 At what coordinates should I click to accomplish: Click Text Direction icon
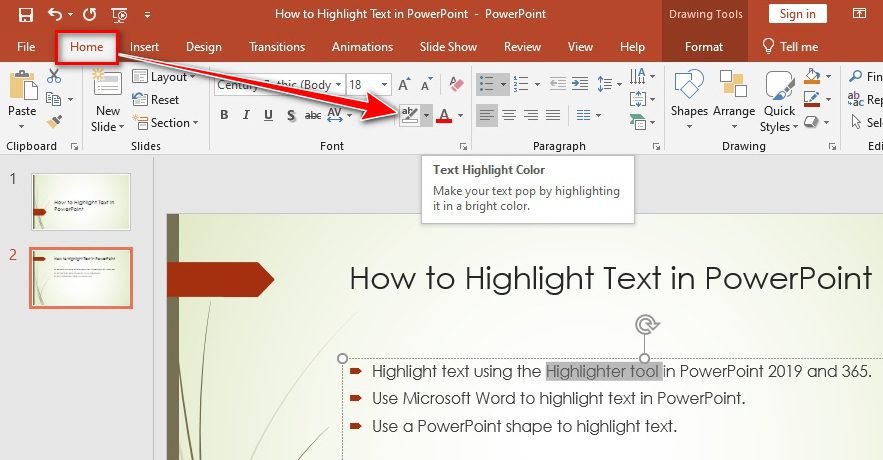click(638, 76)
